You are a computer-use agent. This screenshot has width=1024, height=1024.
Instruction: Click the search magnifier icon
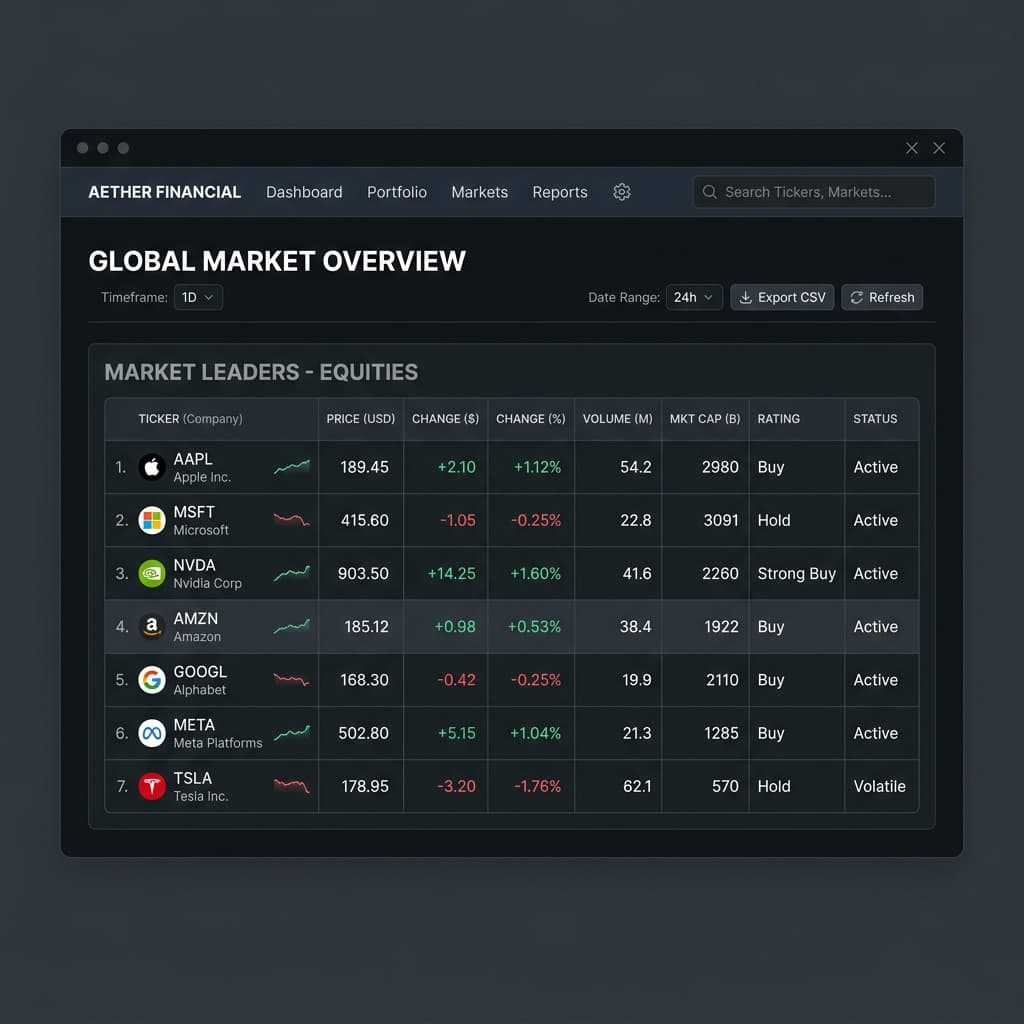click(709, 192)
